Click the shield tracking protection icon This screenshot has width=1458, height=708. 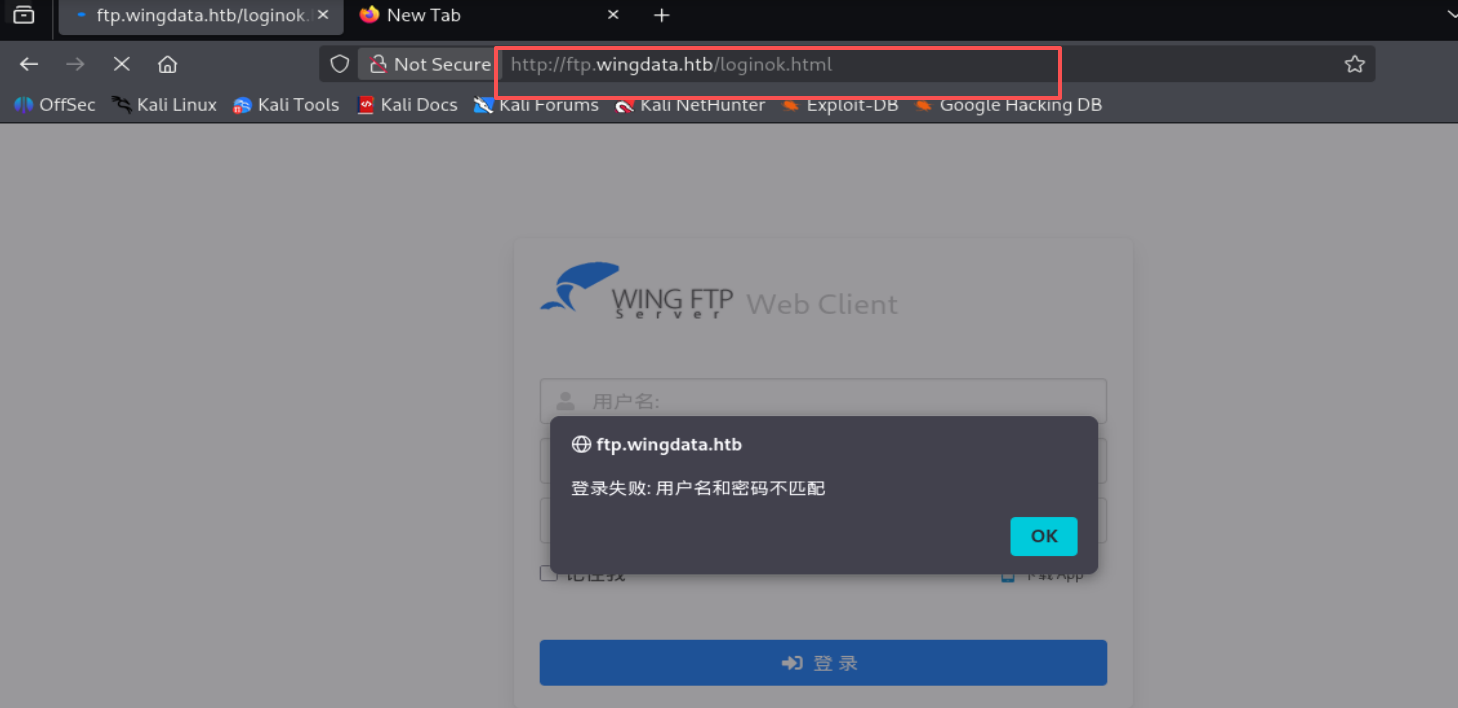(x=340, y=64)
